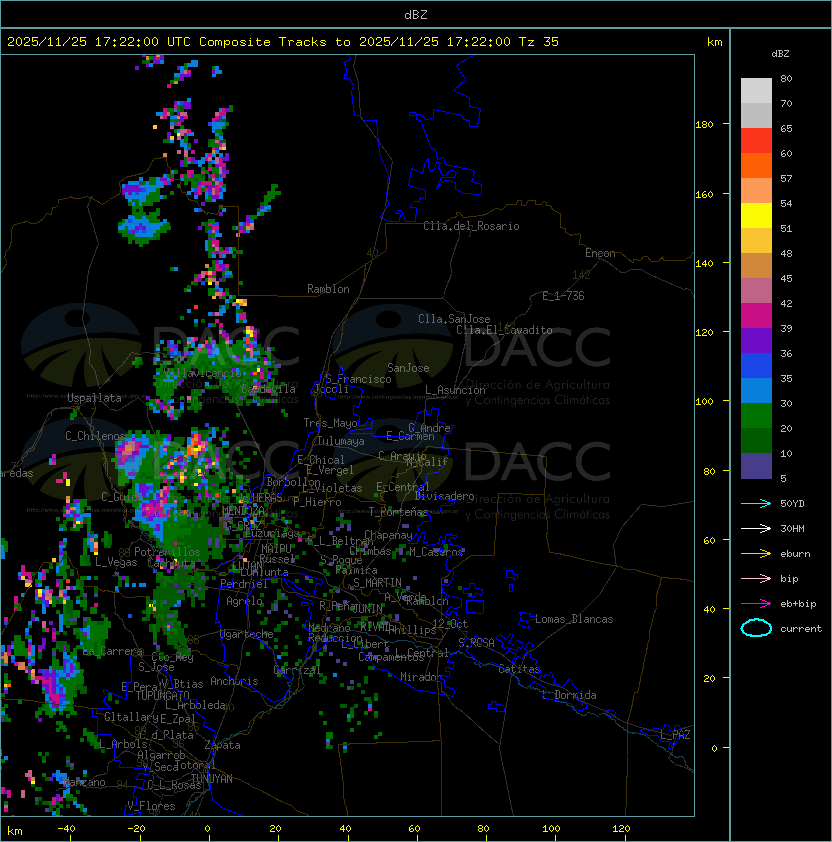This screenshot has height=842, width=832.
Task: Click the magenta eb+bip arrow in legend
Action: pyautogui.click(x=756, y=604)
